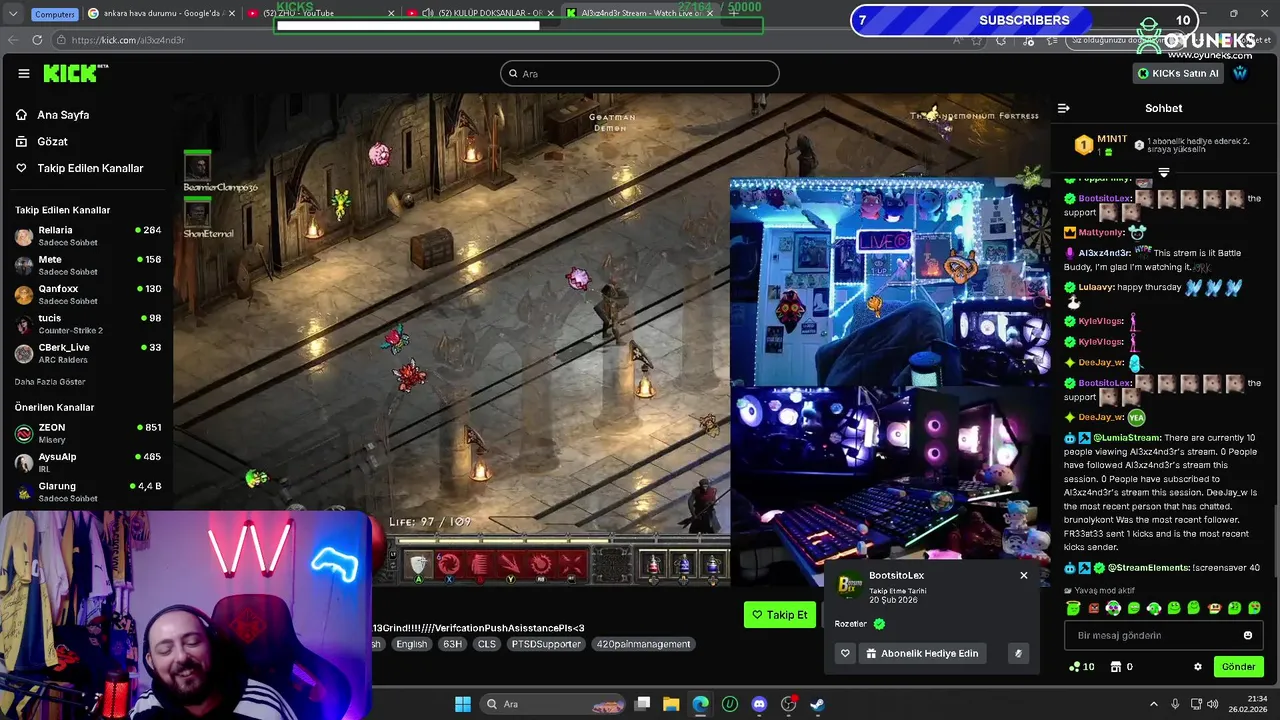Insert orange monkey-face emote
The width and height of the screenshot is (1280, 720).
coord(1215,608)
